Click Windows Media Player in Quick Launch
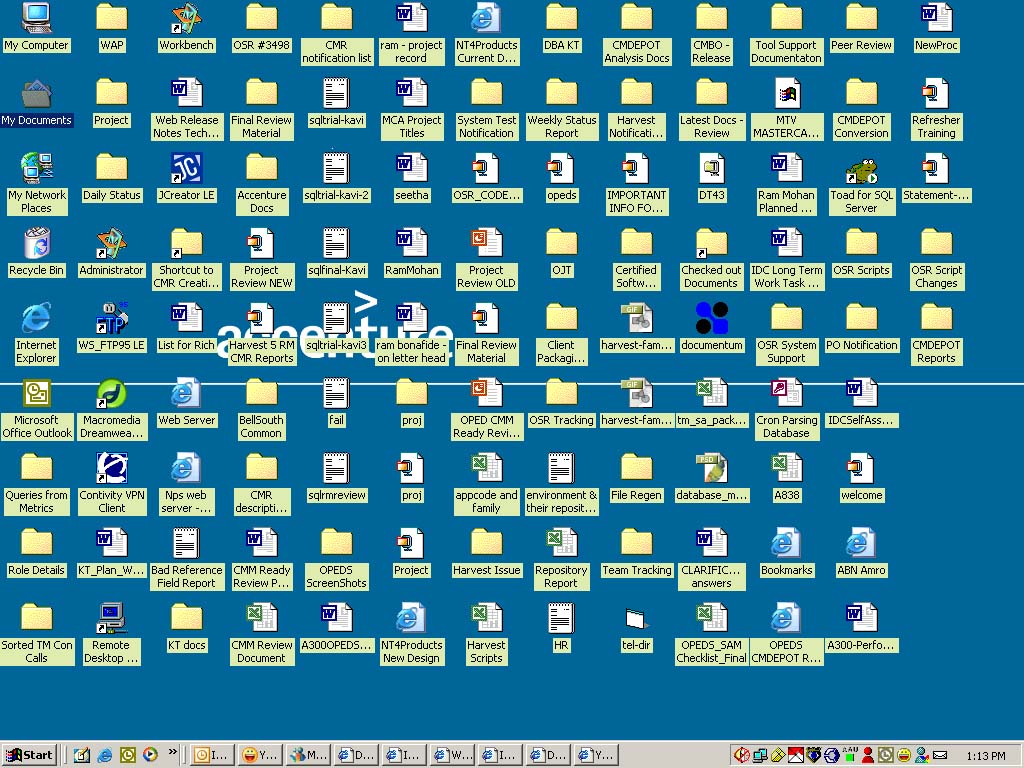The width and height of the screenshot is (1024, 768). tap(150, 755)
